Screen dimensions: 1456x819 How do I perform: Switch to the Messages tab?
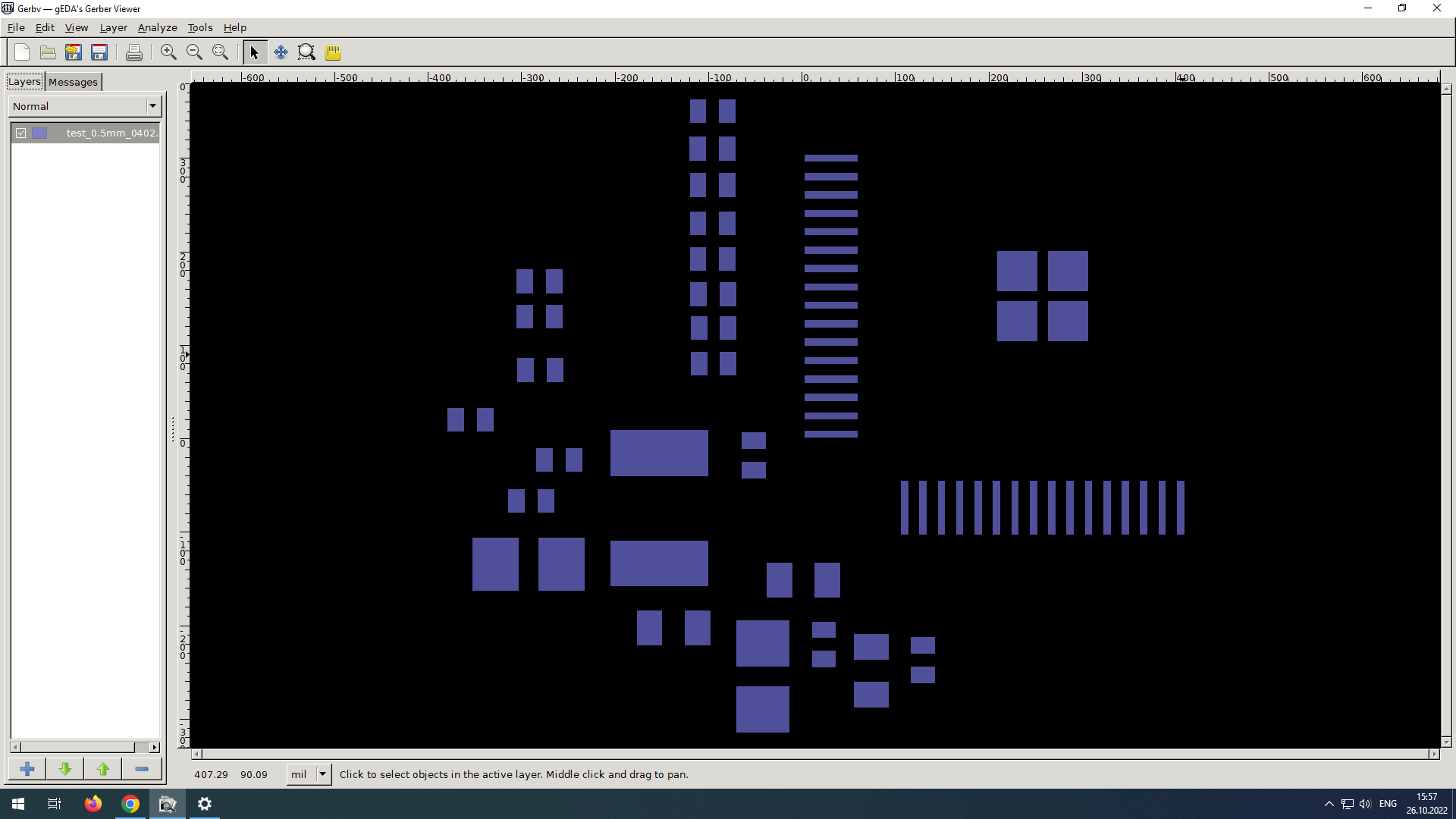73,82
